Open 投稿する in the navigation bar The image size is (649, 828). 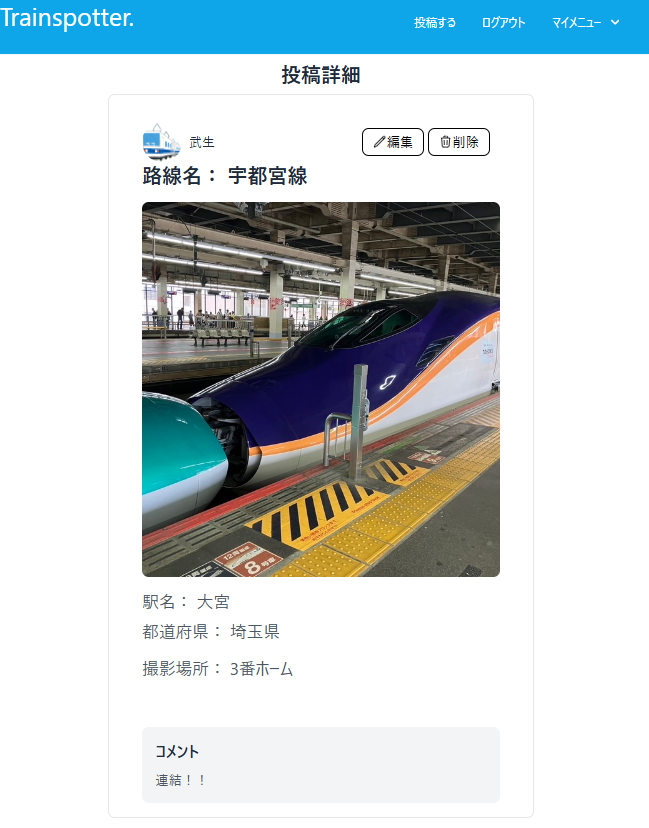point(435,23)
